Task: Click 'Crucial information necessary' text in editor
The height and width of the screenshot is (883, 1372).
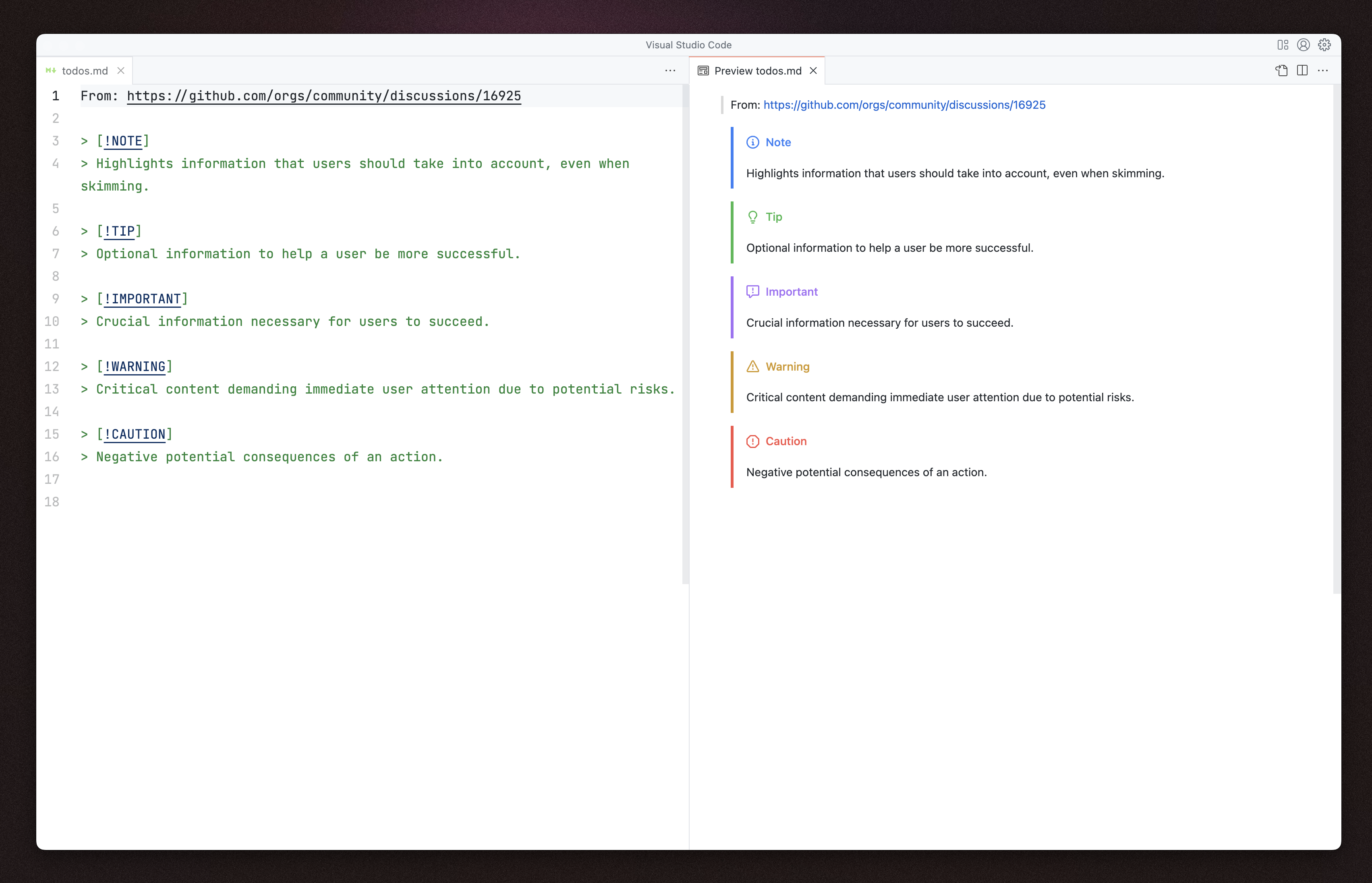Action: [x=208, y=321]
